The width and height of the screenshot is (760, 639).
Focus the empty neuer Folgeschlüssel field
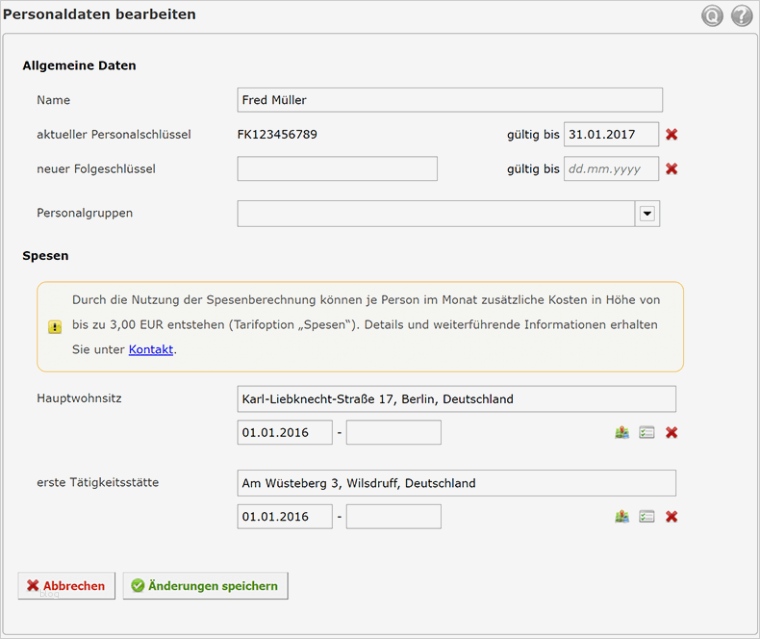click(337, 169)
